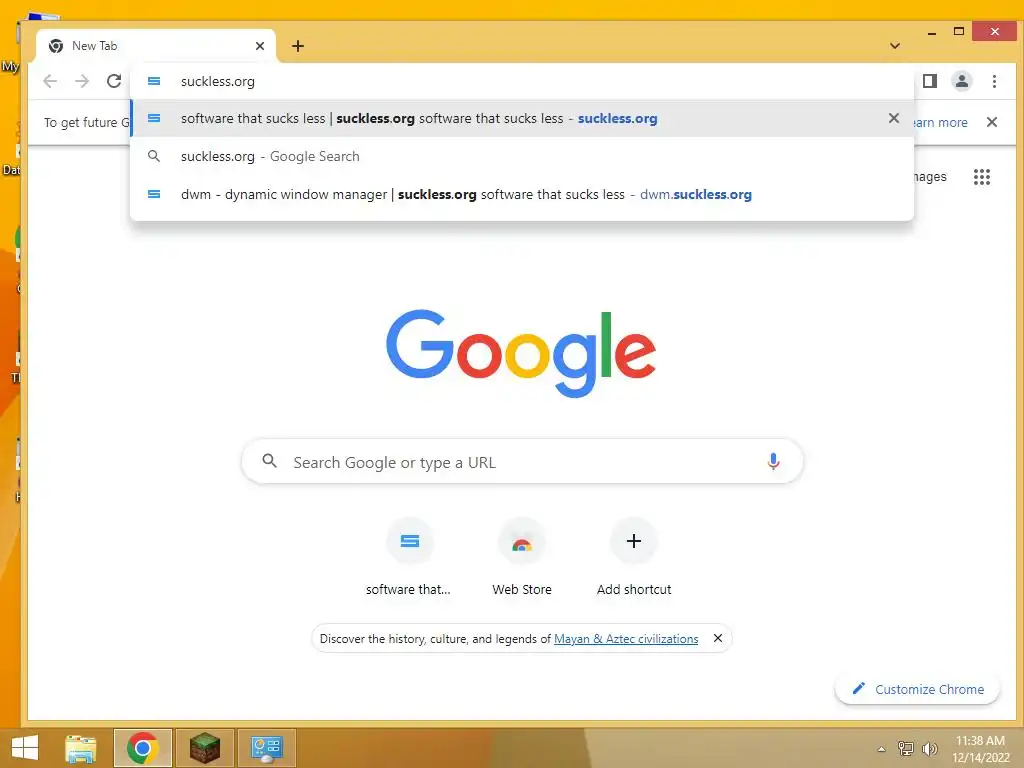Start voice search with the microphone icon
1024x768 pixels.
[773, 462]
